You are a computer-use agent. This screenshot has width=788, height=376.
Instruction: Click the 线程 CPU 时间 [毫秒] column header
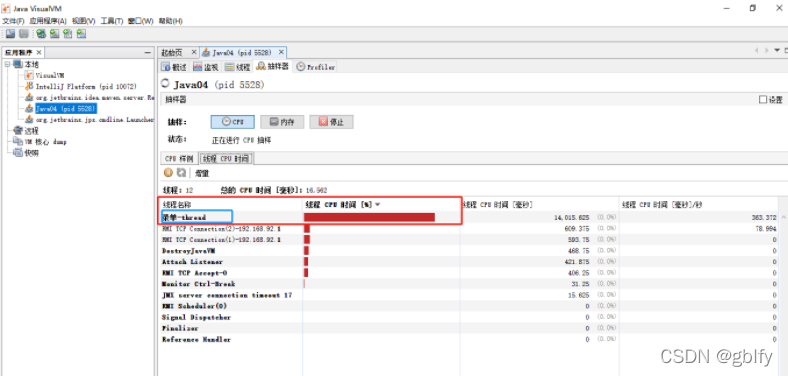[539, 205]
